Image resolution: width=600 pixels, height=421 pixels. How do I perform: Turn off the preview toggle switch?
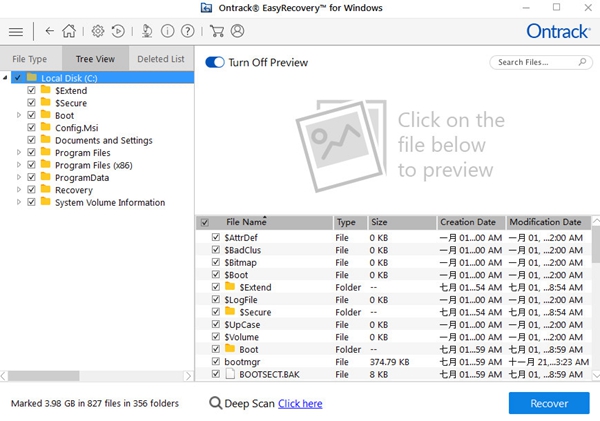[x=215, y=62]
